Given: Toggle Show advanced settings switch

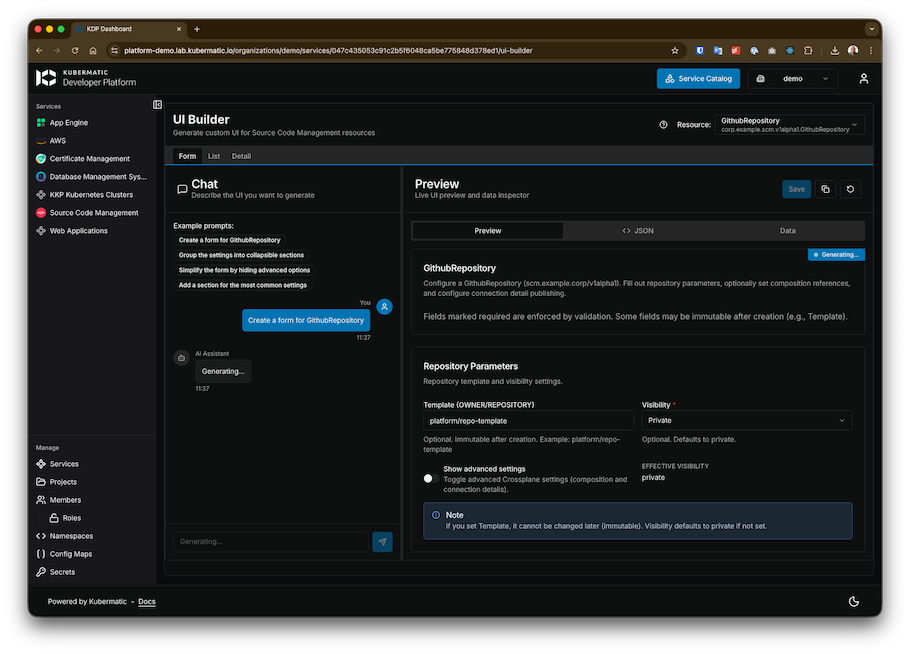Looking at the screenshot, I should pyautogui.click(x=429, y=478).
